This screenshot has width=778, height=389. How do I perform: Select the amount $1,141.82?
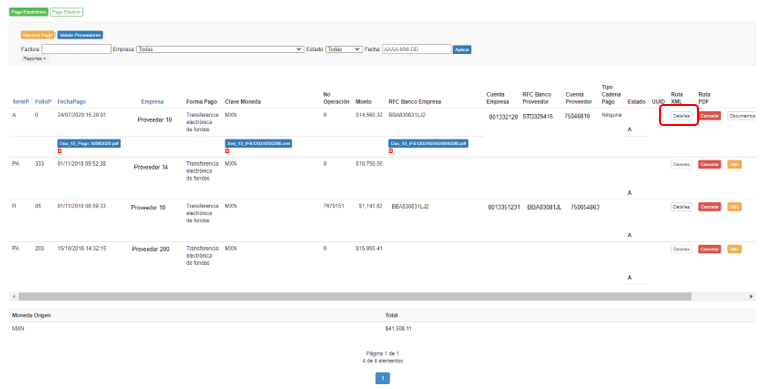(x=370, y=206)
